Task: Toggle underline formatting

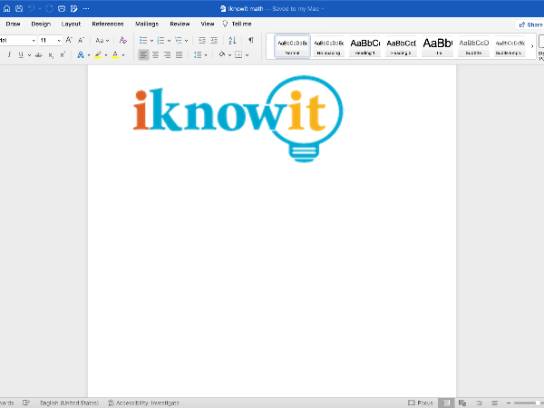Action: coord(21,55)
